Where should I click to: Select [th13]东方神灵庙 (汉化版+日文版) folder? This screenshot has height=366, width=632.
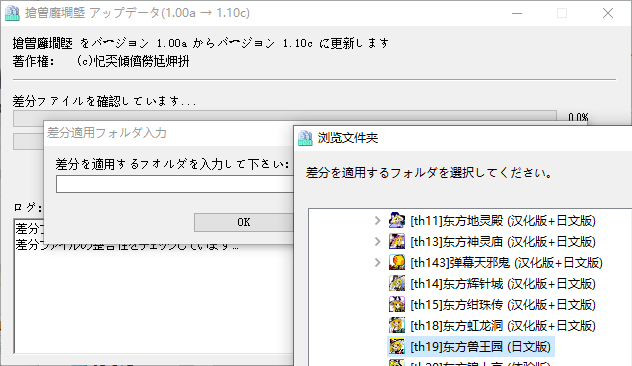point(503,242)
